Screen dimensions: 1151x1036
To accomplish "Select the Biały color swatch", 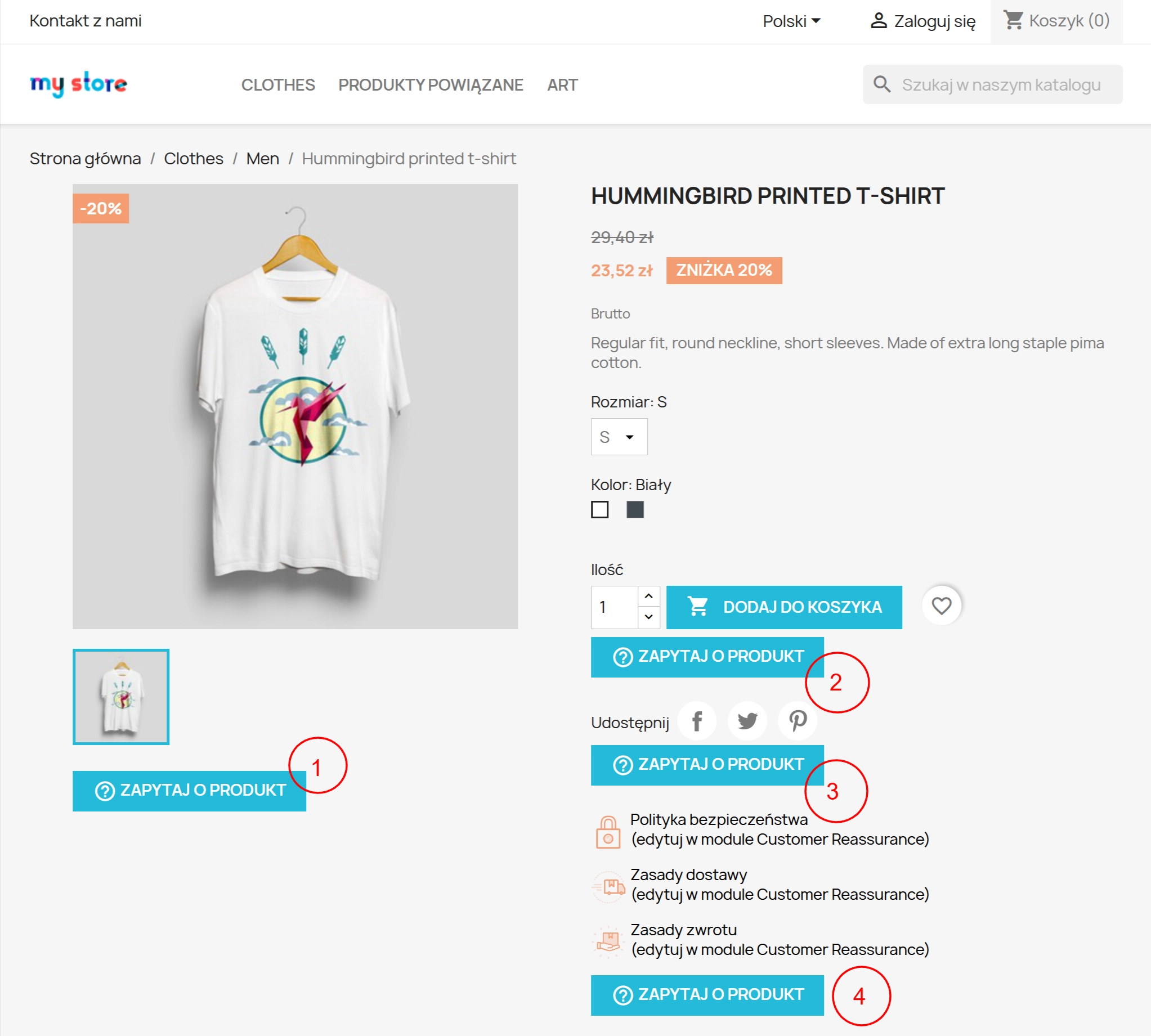I will tap(599, 510).
